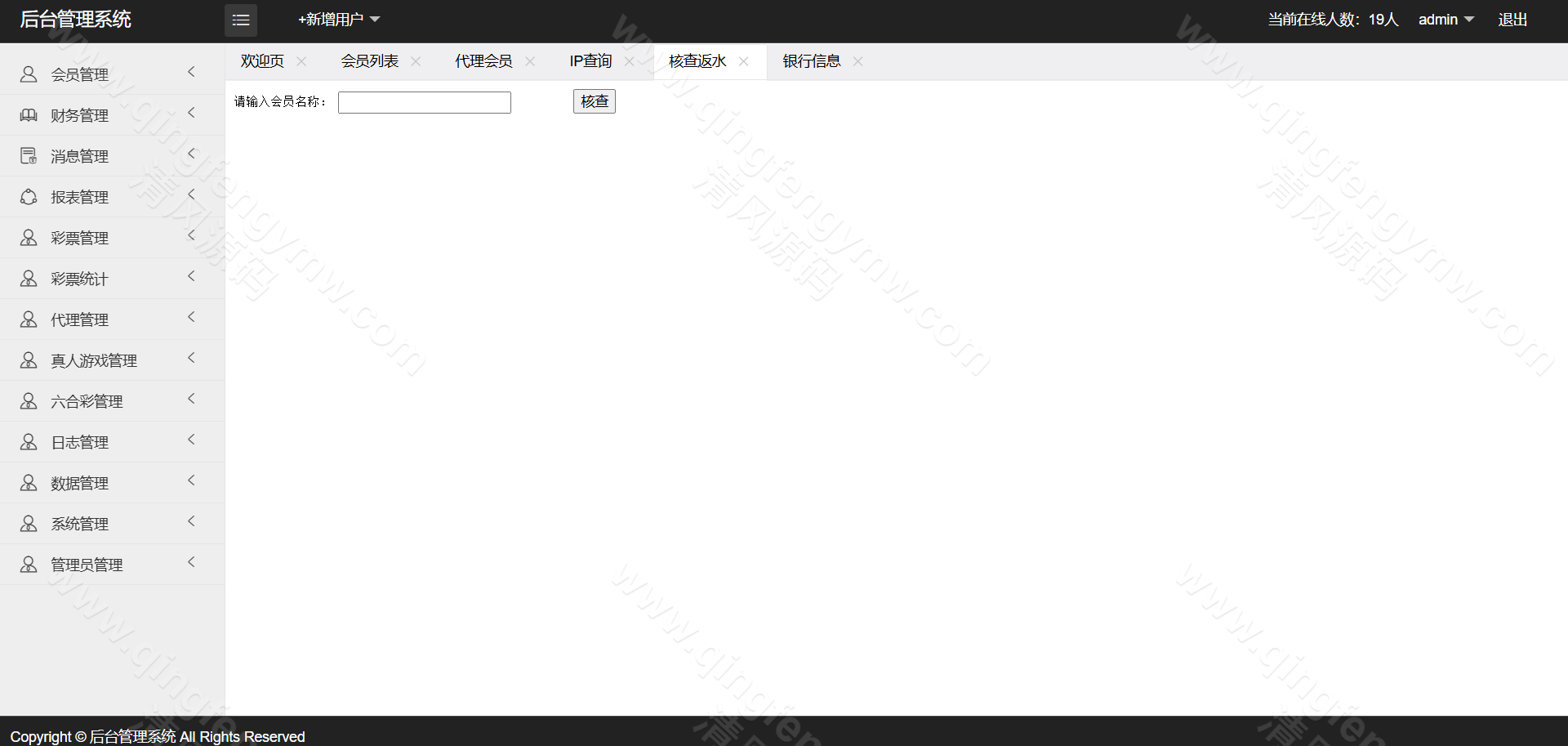Switch to the 代理会员 tab
This screenshot has height=746, width=1568.
coord(483,61)
